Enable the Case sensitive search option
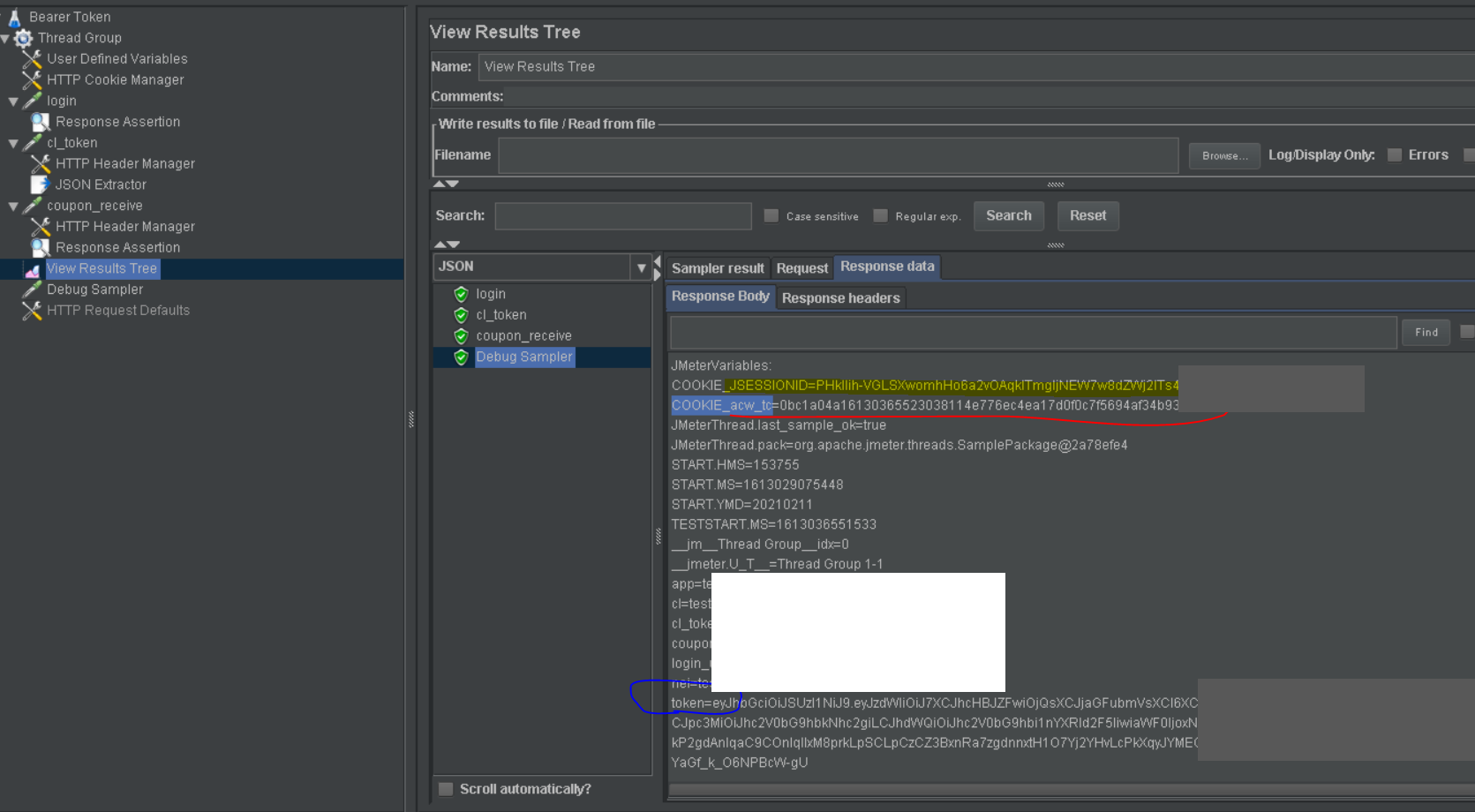1475x812 pixels. point(771,214)
